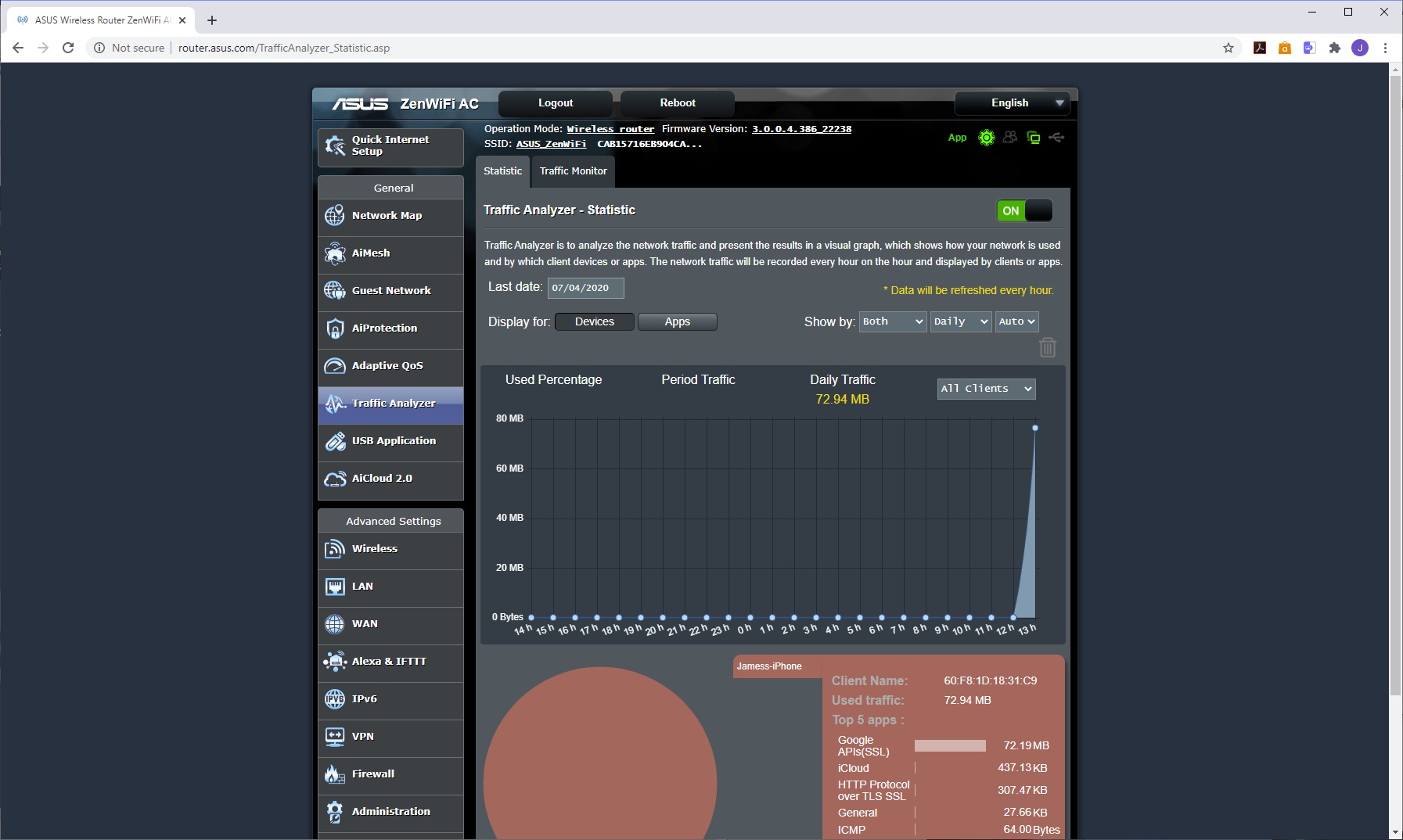Click the Wireless settings icon

(335, 548)
